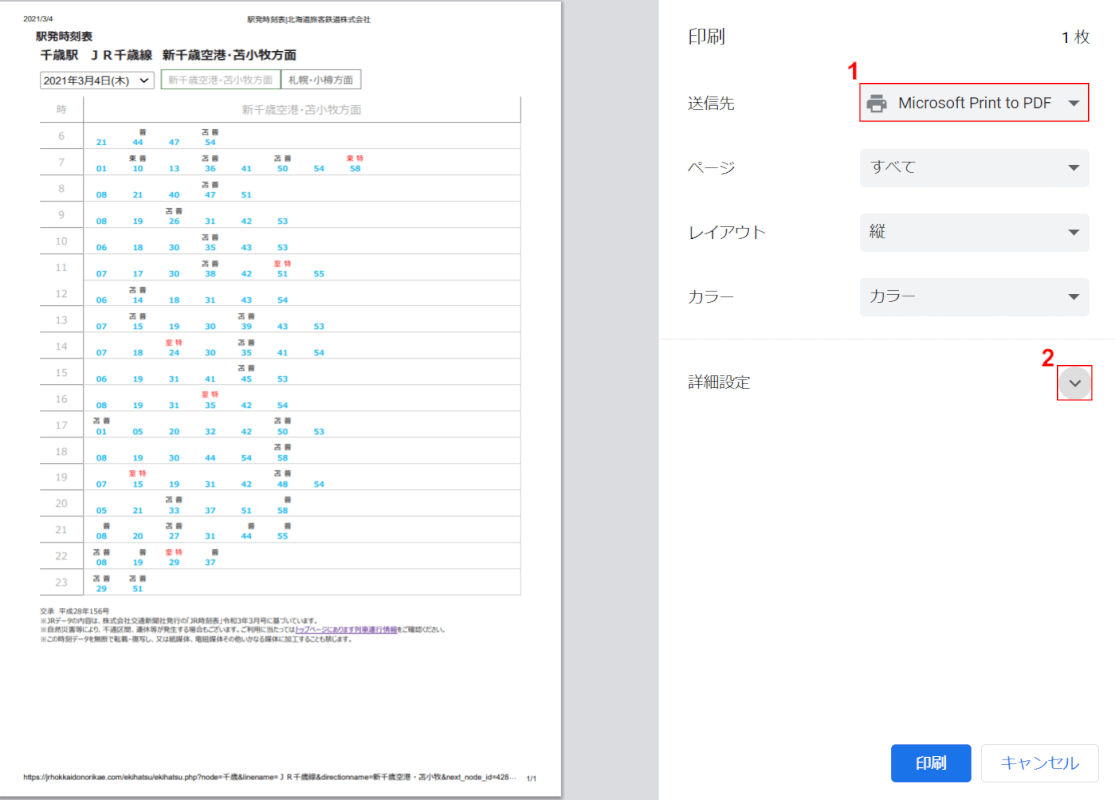Image resolution: width=1115 pixels, height=800 pixels.
Task: Click the page URL in the preview footer
Action: (268, 777)
